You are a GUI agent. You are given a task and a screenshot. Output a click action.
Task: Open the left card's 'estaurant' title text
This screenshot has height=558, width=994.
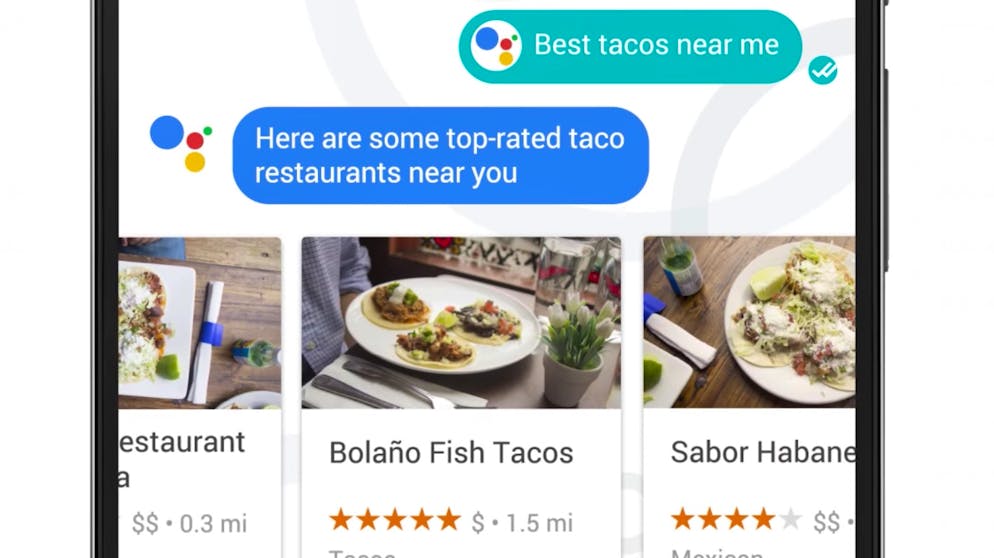182,442
